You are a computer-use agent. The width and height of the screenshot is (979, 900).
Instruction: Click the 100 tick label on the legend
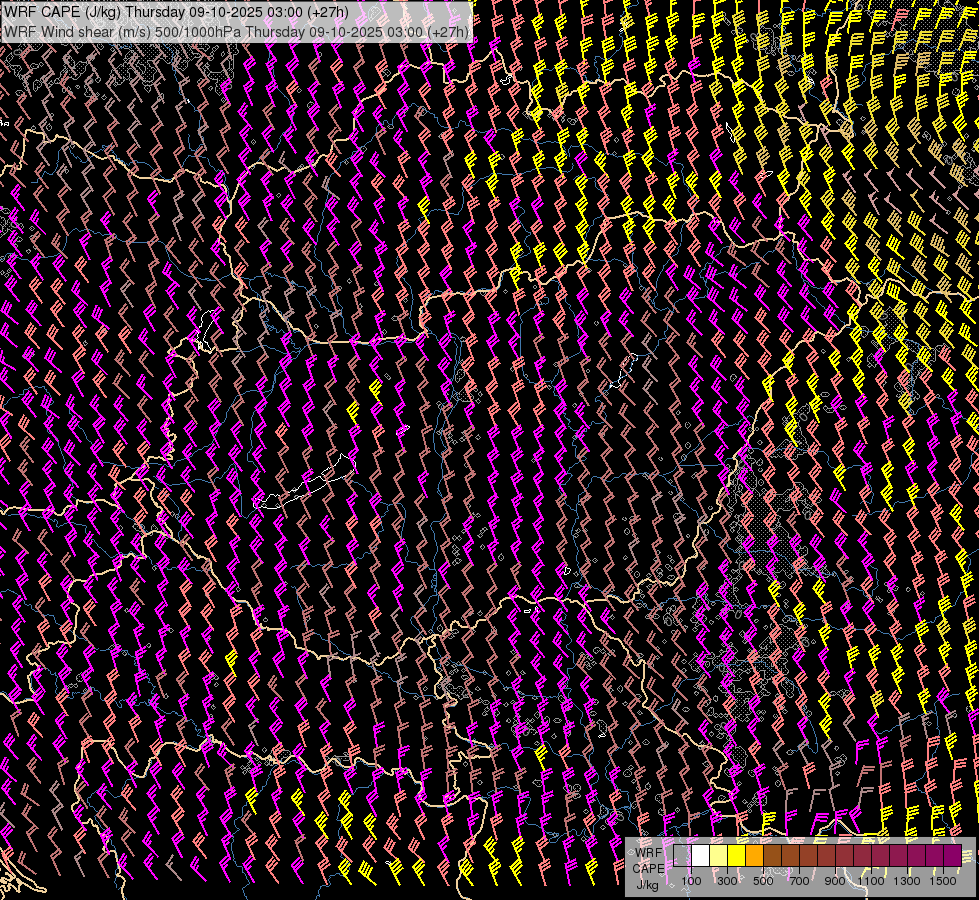[x=691, y=881]
